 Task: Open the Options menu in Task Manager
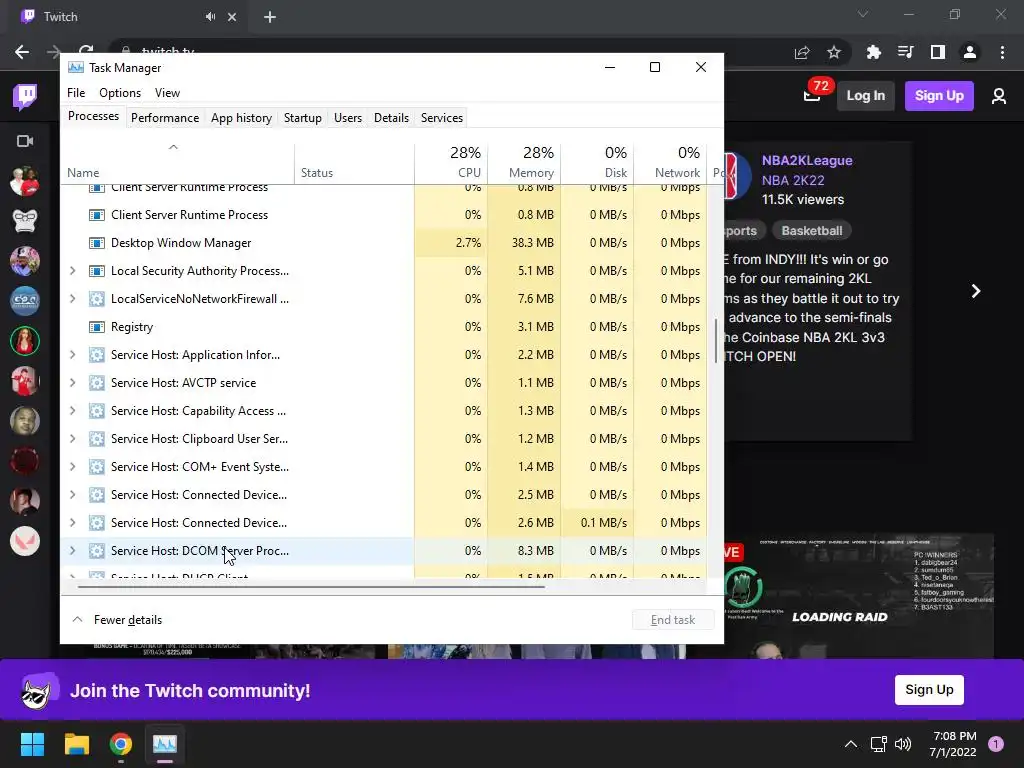tap(120, 93)
